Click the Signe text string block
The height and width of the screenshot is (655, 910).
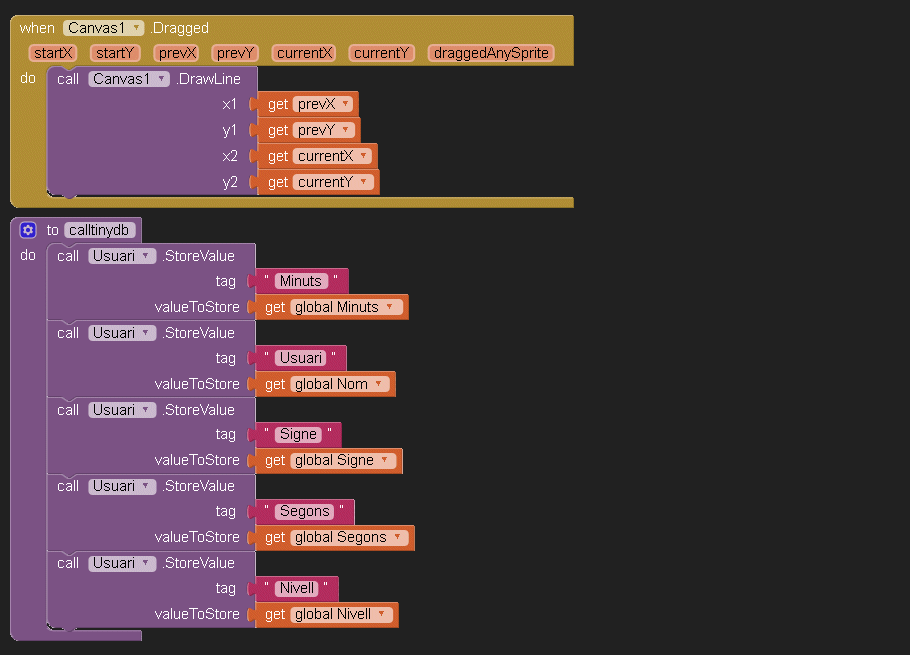point(298,434)
